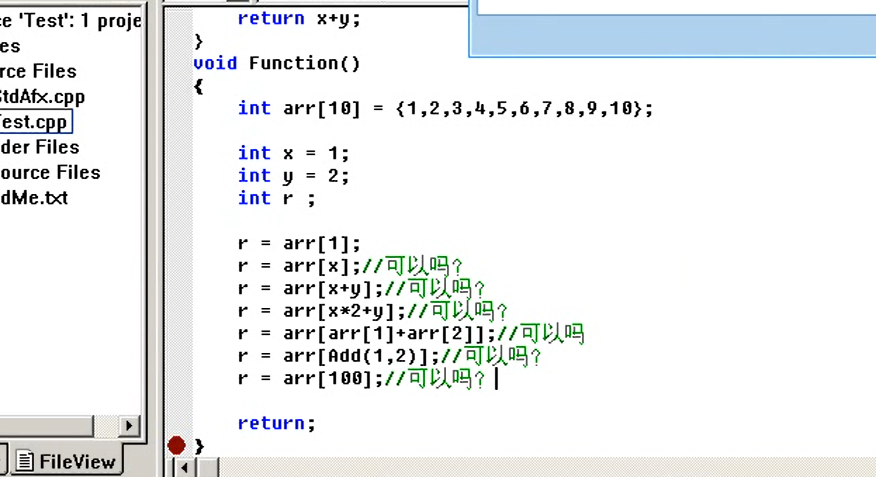The width and height of the screenshot is (876, 477).
Task: Click the red breakpoint marker in the margin
Action: click(x=177, y=445)
